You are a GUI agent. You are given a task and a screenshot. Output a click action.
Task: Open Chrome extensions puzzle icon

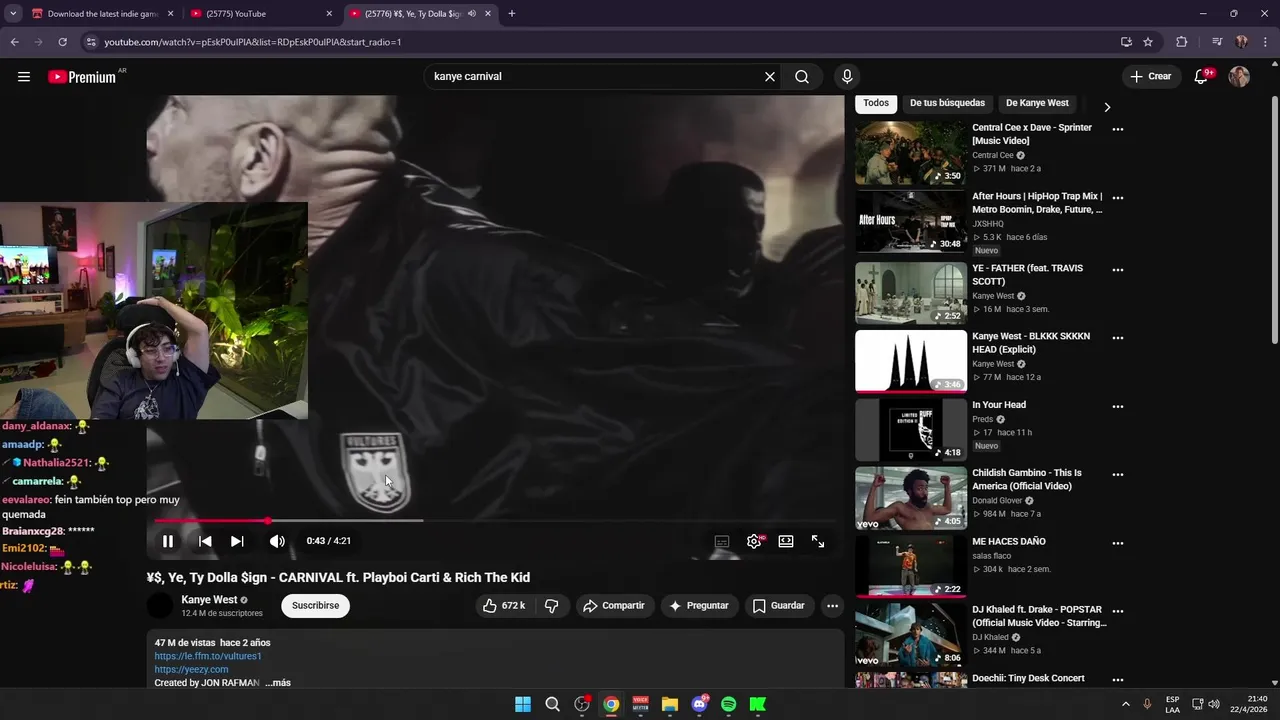(1182, 42)
